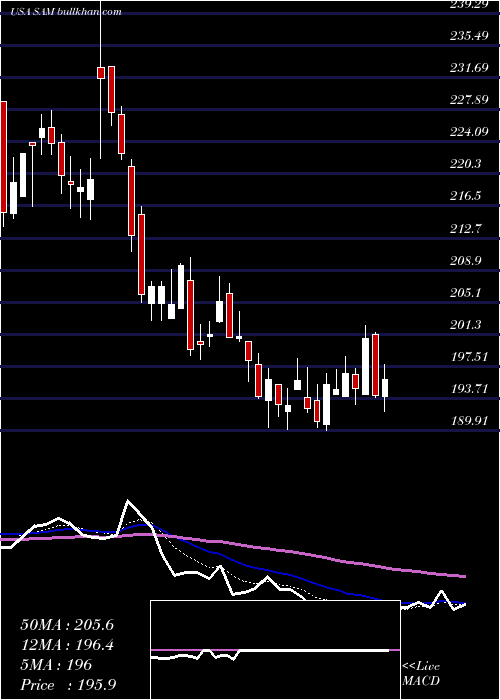This screenshot has height=700, width=500.
Task: Click the 220.3 price axis label
Action: 465,164
